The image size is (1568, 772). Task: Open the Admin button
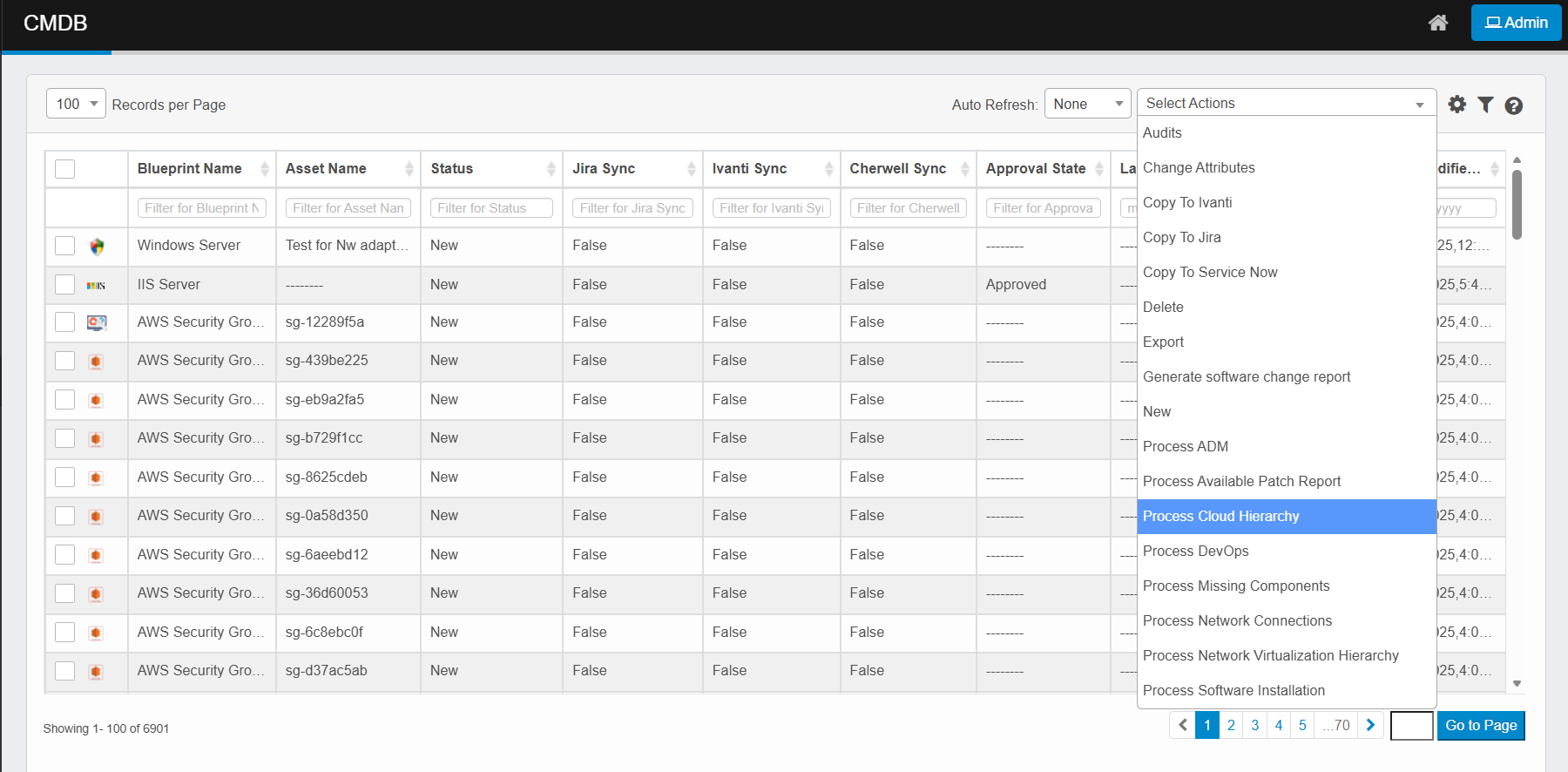pos(1516,23)
